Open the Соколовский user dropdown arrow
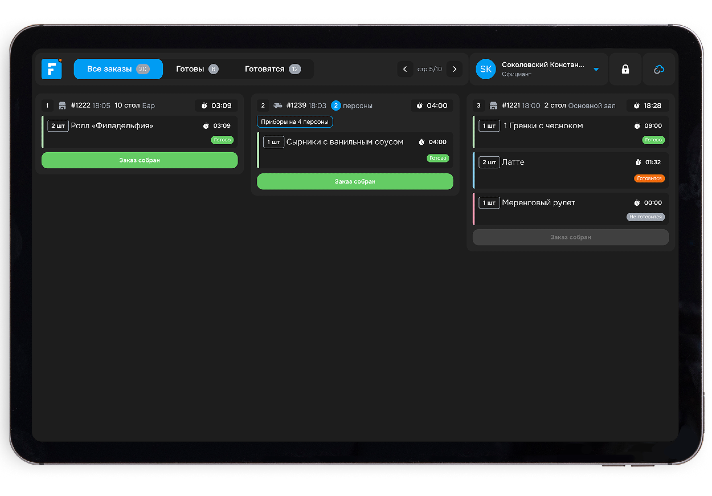 click(596, 70)
